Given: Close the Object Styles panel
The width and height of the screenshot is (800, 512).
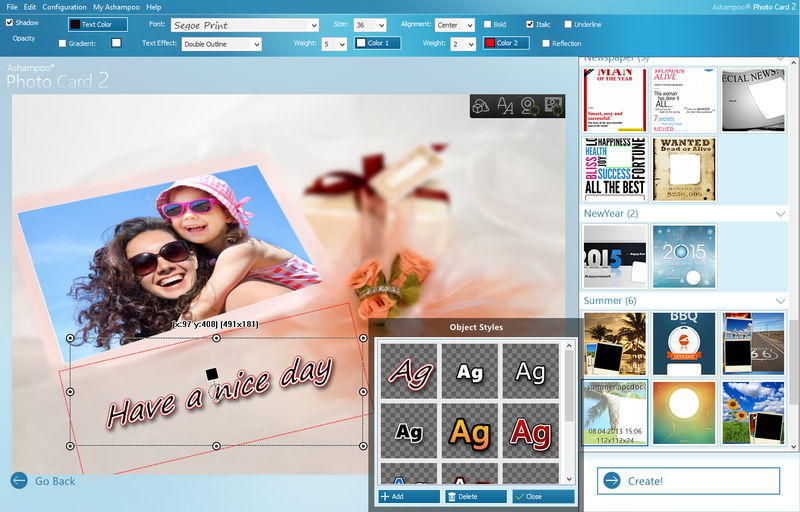Looking at the screenshot, I should coord(543,496).
